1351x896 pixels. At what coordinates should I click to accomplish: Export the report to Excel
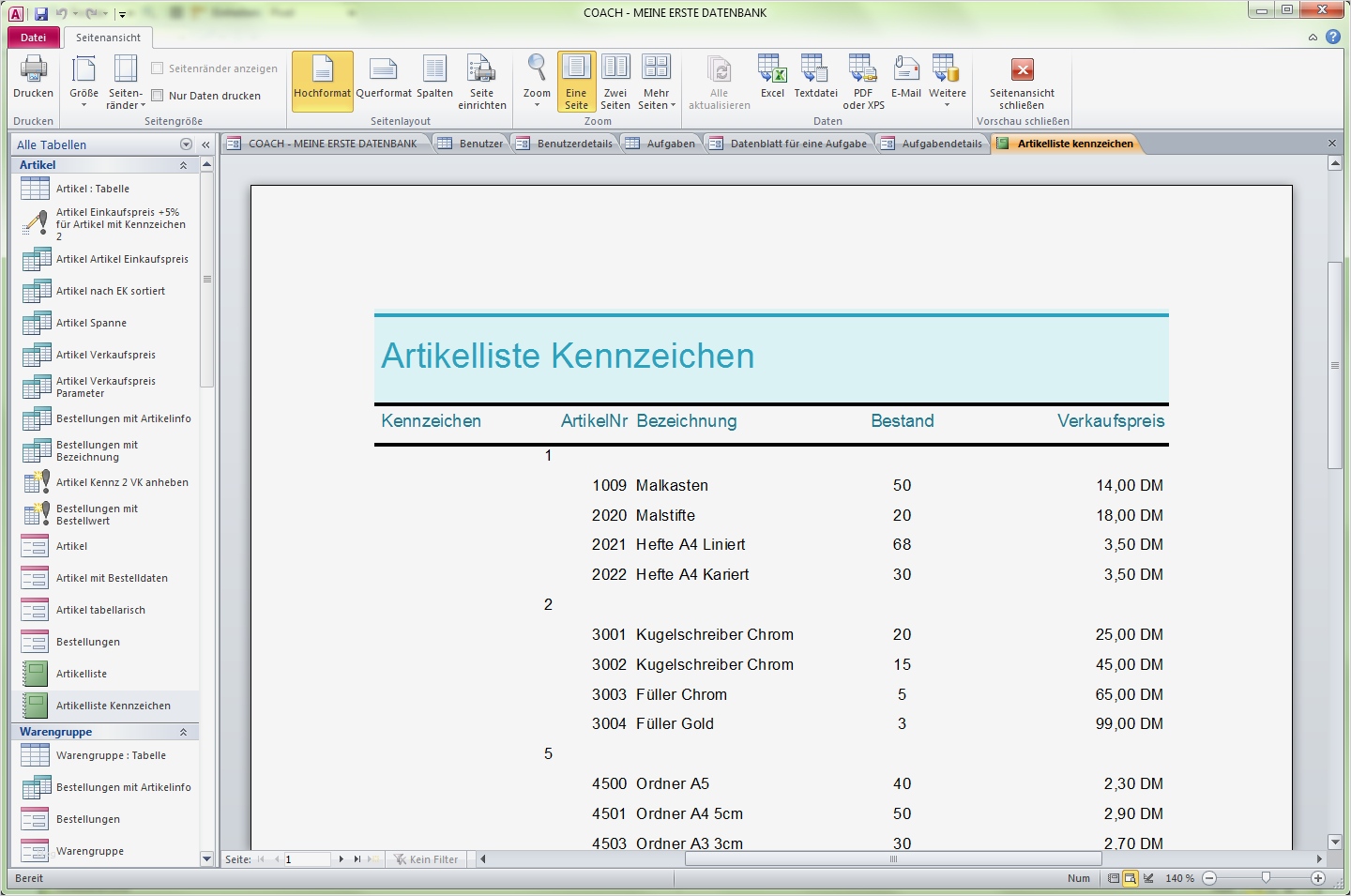[771, 80]
